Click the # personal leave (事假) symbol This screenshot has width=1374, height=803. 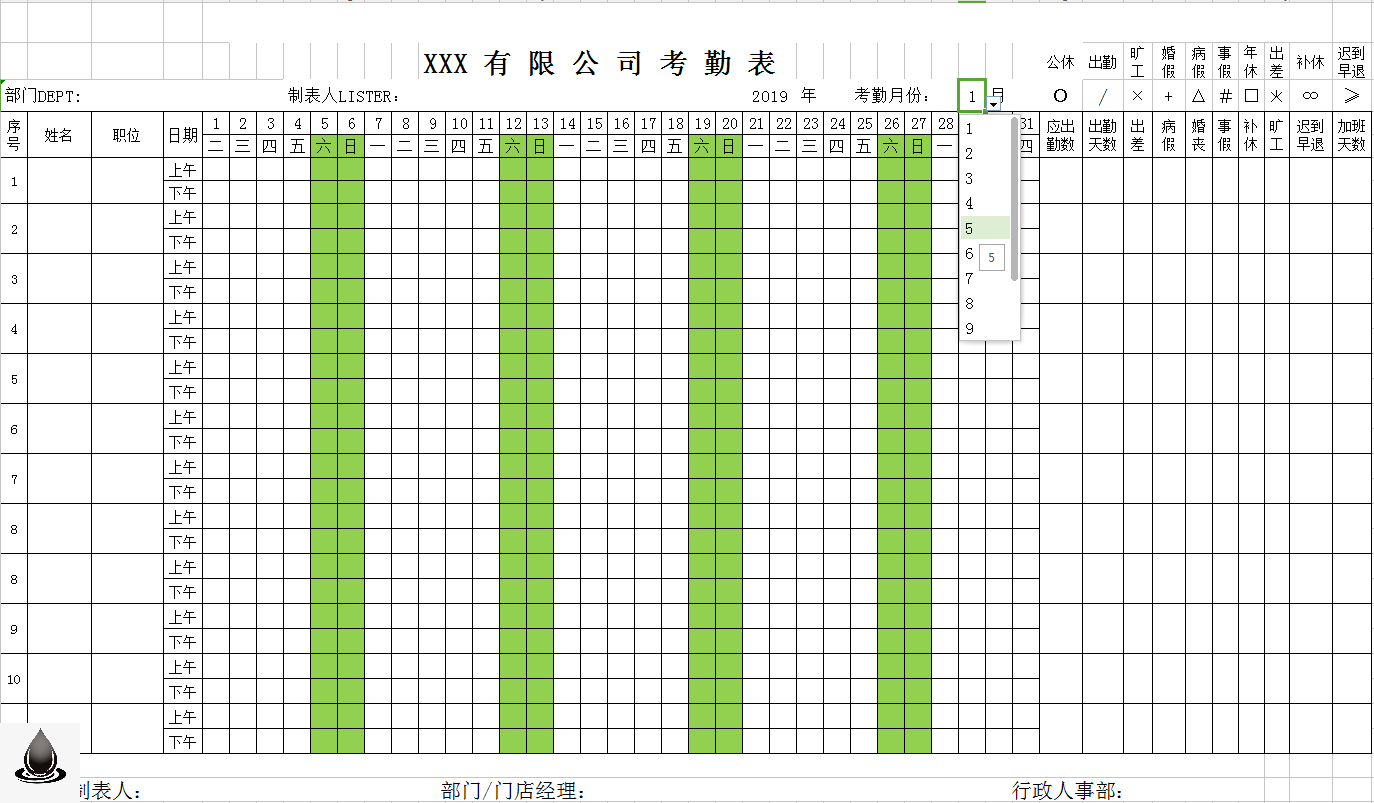point(1225,95)
